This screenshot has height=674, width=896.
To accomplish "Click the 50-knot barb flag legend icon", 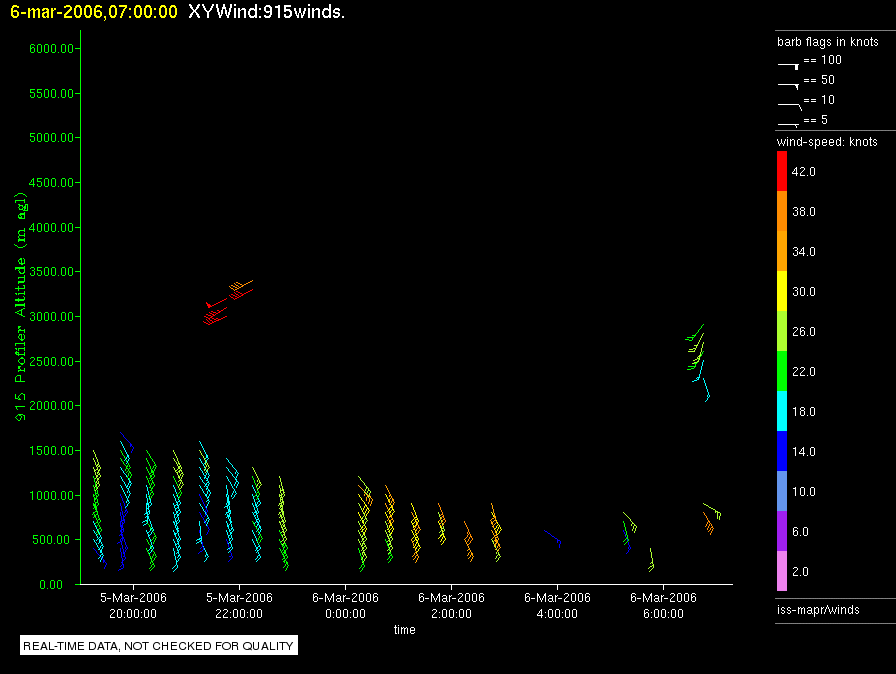I will point(789,85).
